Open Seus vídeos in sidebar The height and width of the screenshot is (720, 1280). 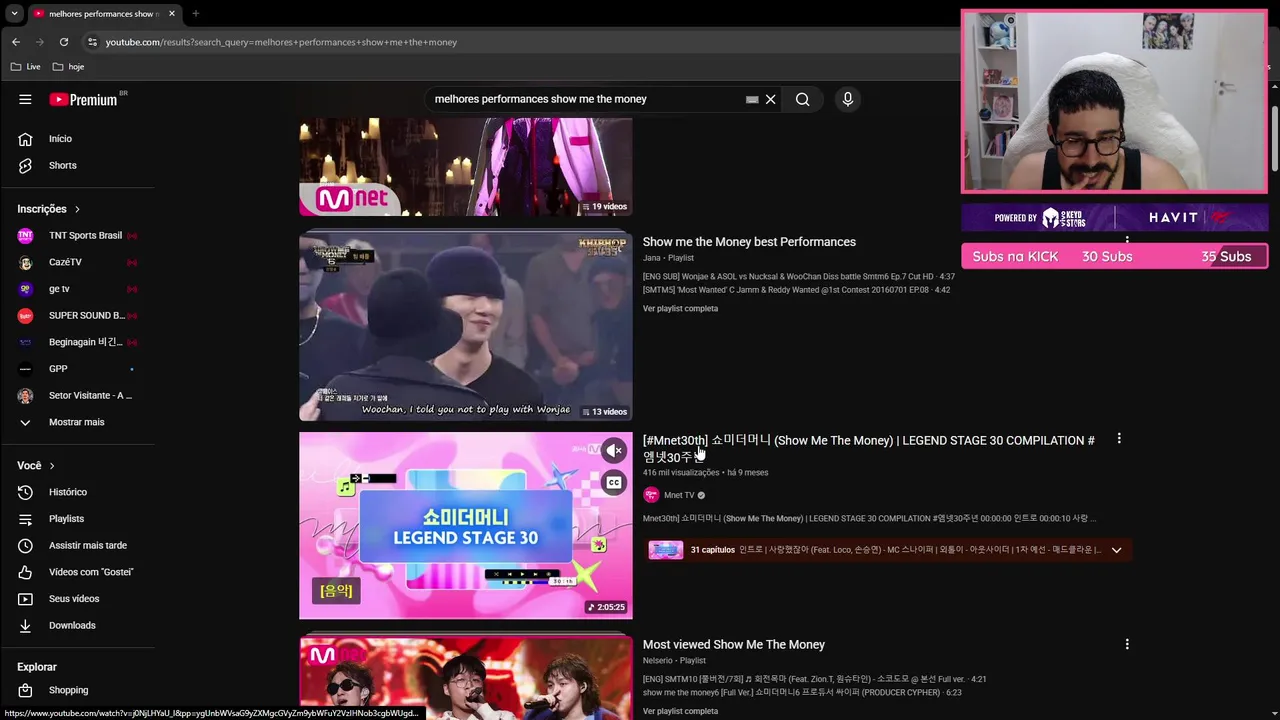click(x=76, y=599)
